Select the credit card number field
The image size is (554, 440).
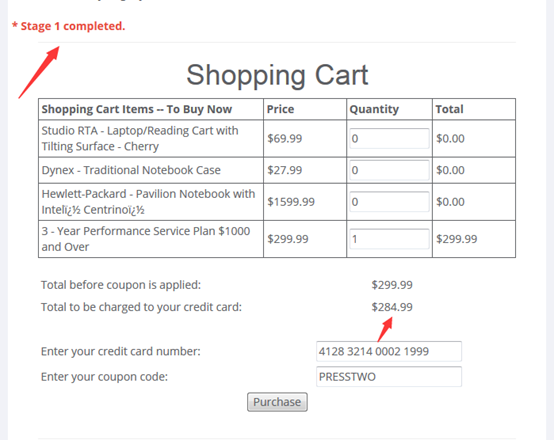point(389,351)
